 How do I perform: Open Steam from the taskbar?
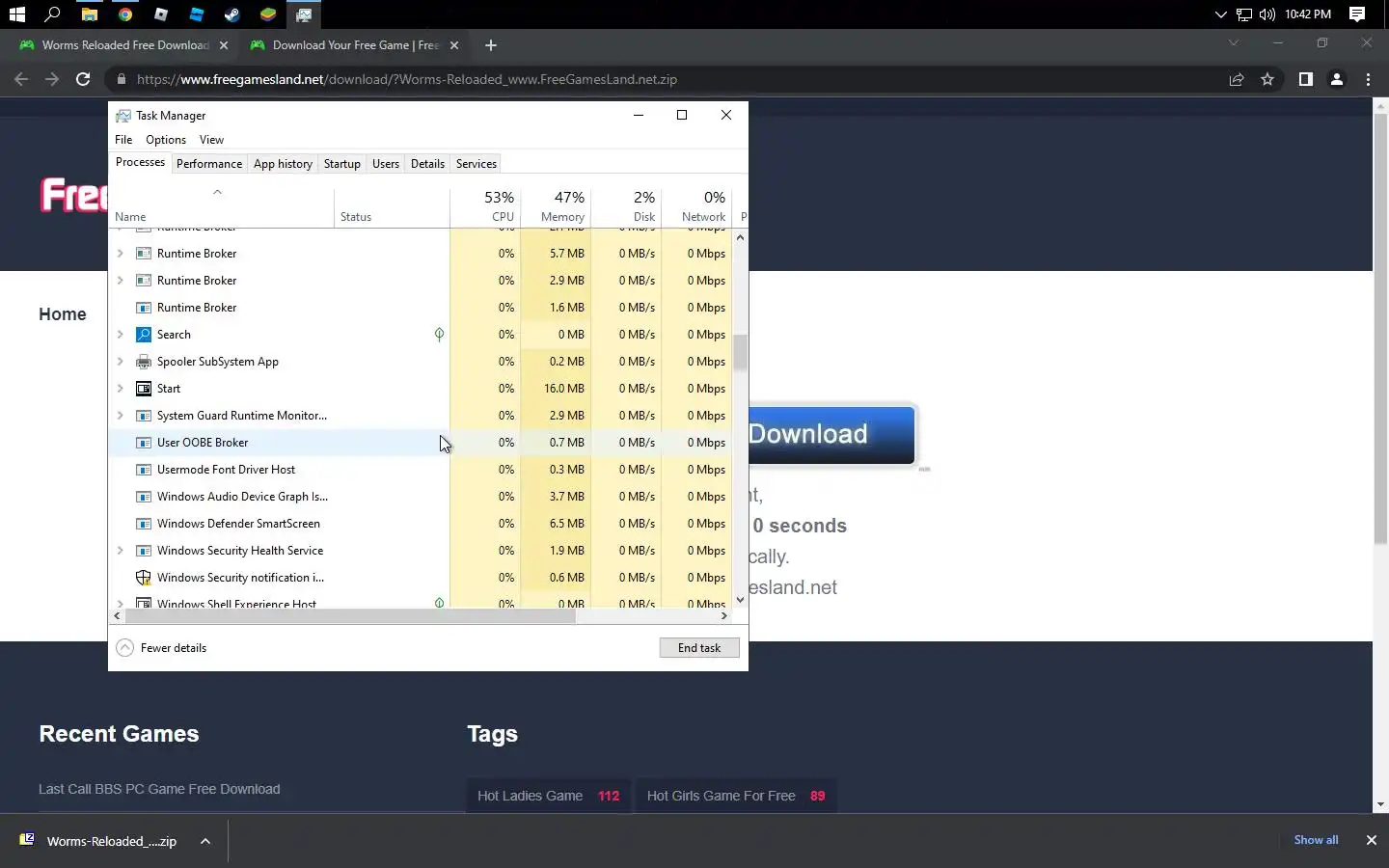pyautogui.click(x=231, y=14)
